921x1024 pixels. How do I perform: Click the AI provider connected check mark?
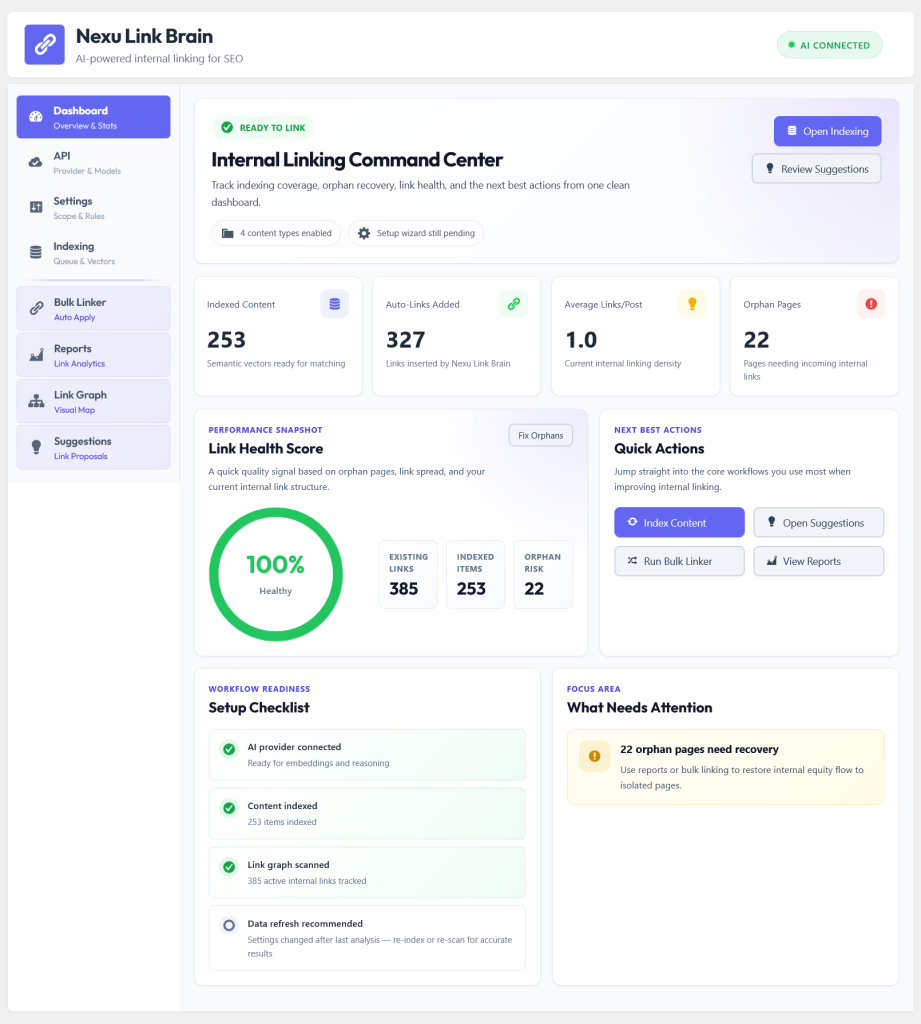click(229, 749)
